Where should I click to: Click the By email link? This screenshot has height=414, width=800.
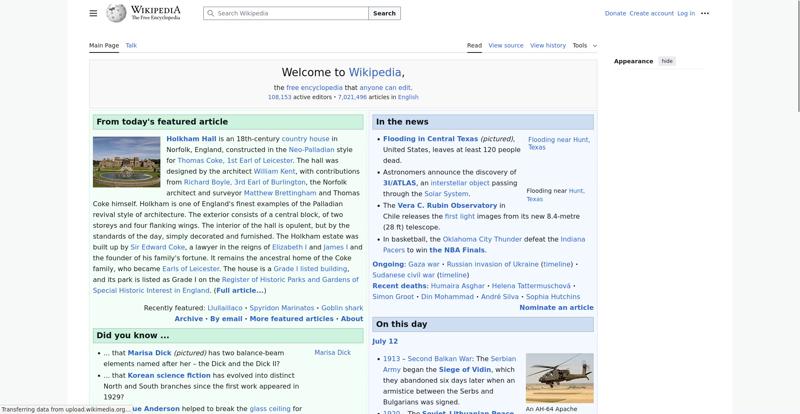click(x=226, y=319)
